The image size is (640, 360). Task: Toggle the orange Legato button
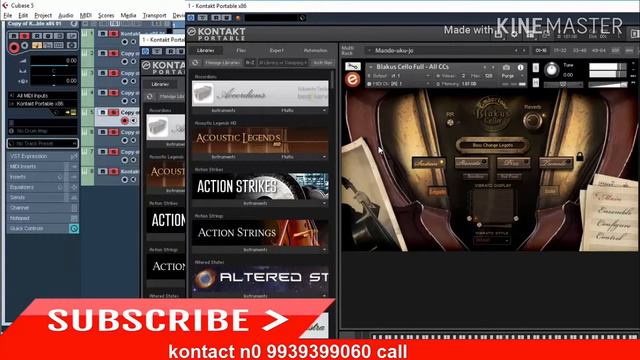click(437, 191)
